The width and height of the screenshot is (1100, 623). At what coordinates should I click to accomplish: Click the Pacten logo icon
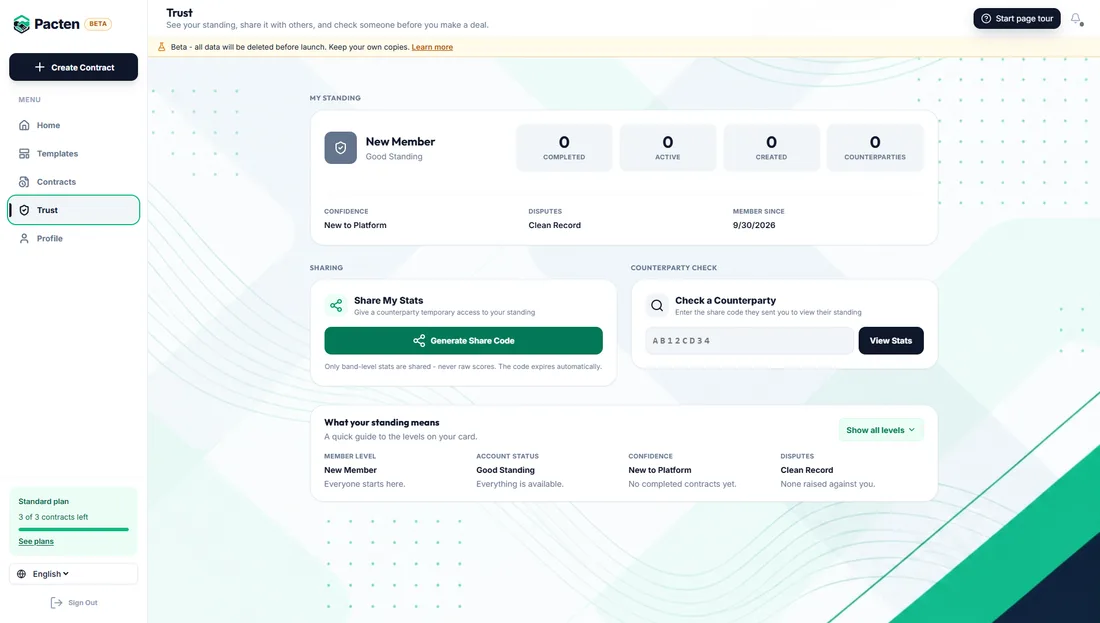pos(22,24)
